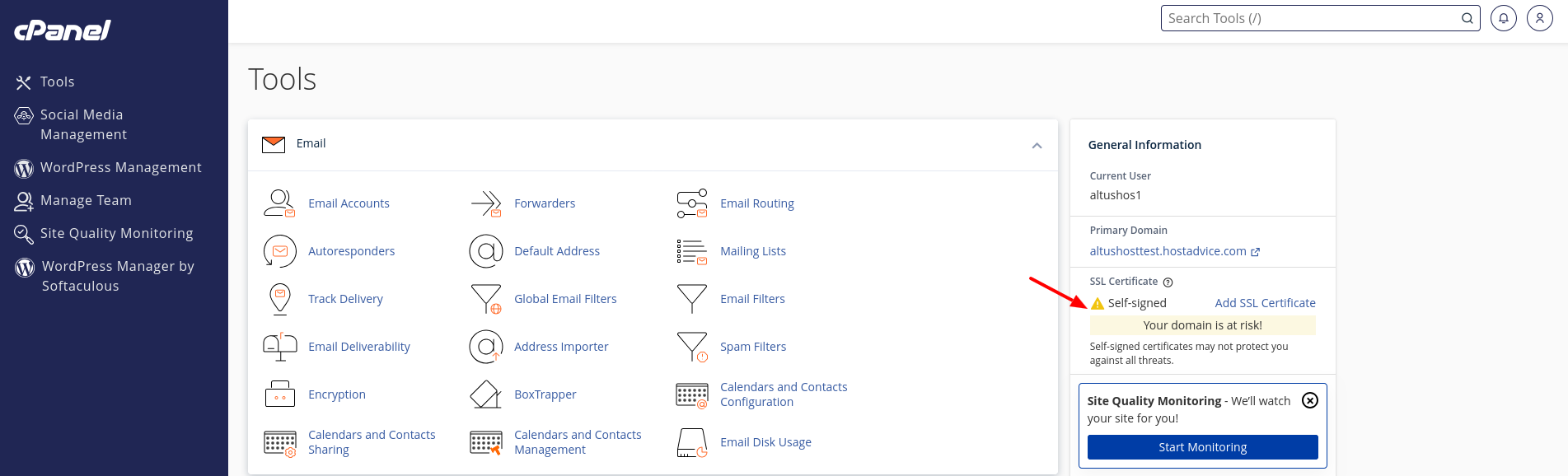Image resolution: width=1568 pixels, height=476 pixels.
Task: Click Calendars and Contacts Configuration icon
Action: coord(692,396)
